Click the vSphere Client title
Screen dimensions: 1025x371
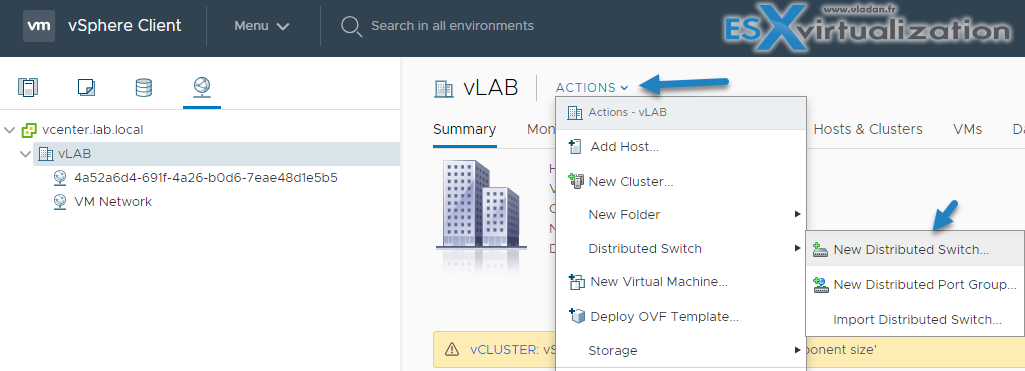125,26
